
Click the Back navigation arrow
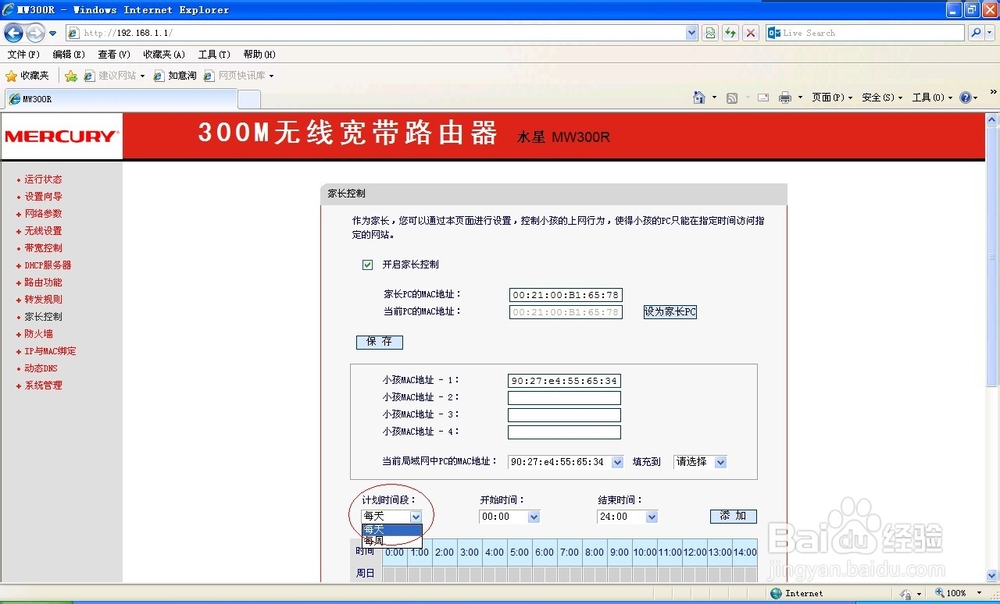click(x=13, y=32)
